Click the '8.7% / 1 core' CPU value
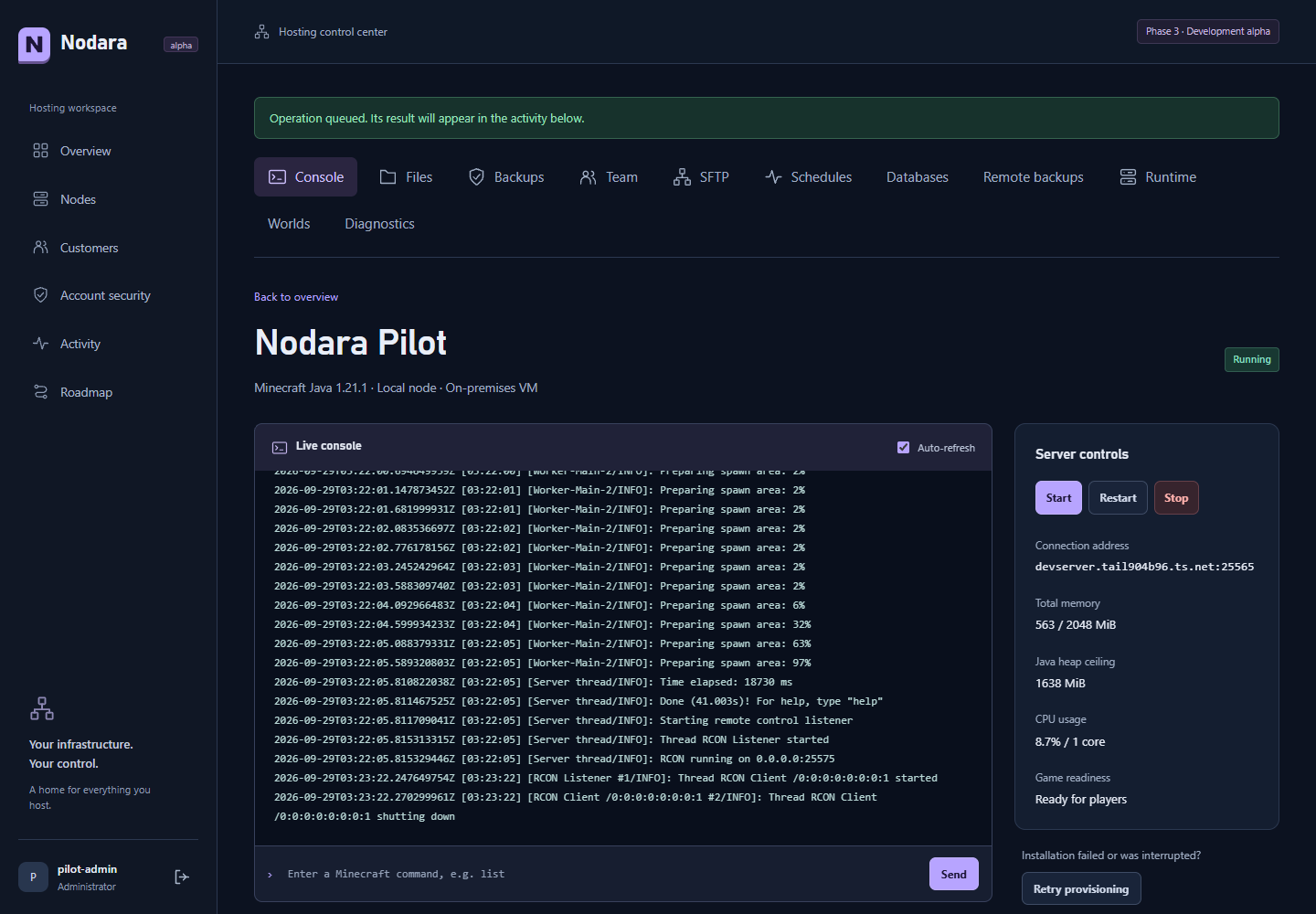 point(1070,742)
